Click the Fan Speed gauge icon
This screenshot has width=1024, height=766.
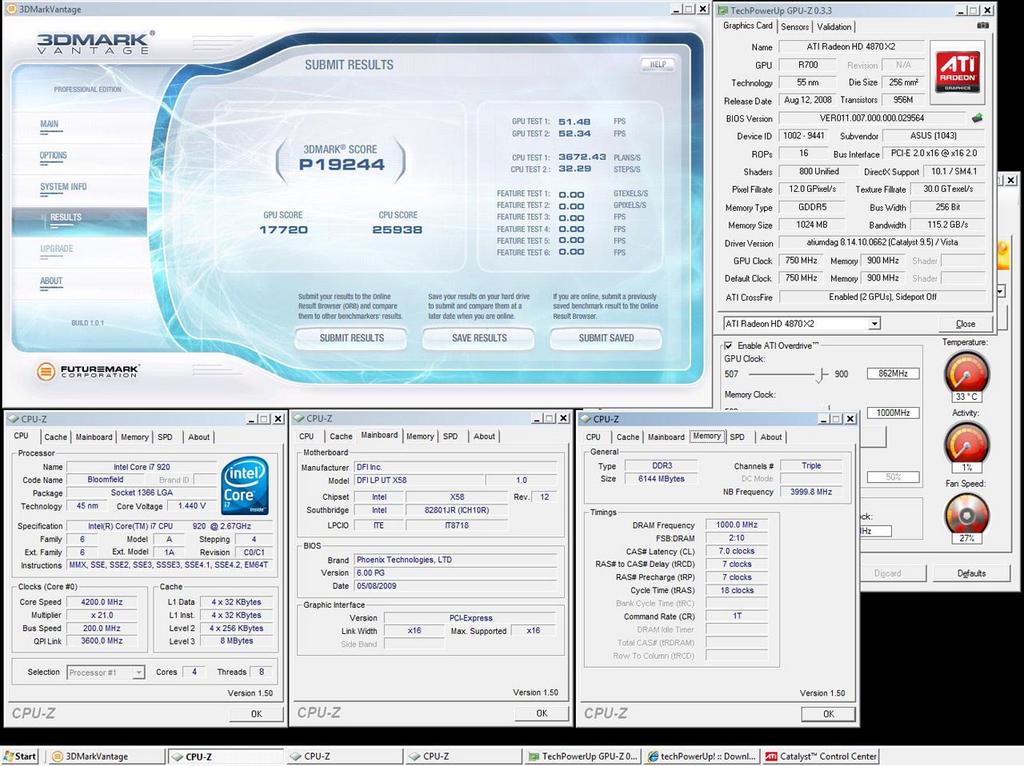tap(967, 514)
